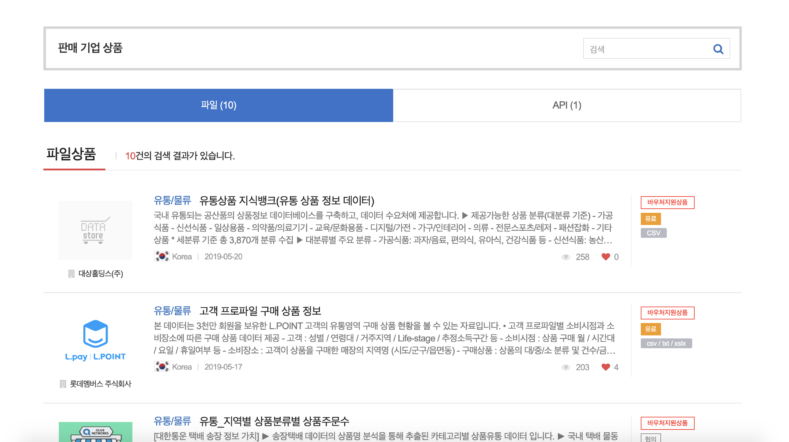The width and height of the screenshot is (789, 442).
Task: Click the heart icon on 유통상품 지식뱅크 listing
Action: click(x=605, y=257)
